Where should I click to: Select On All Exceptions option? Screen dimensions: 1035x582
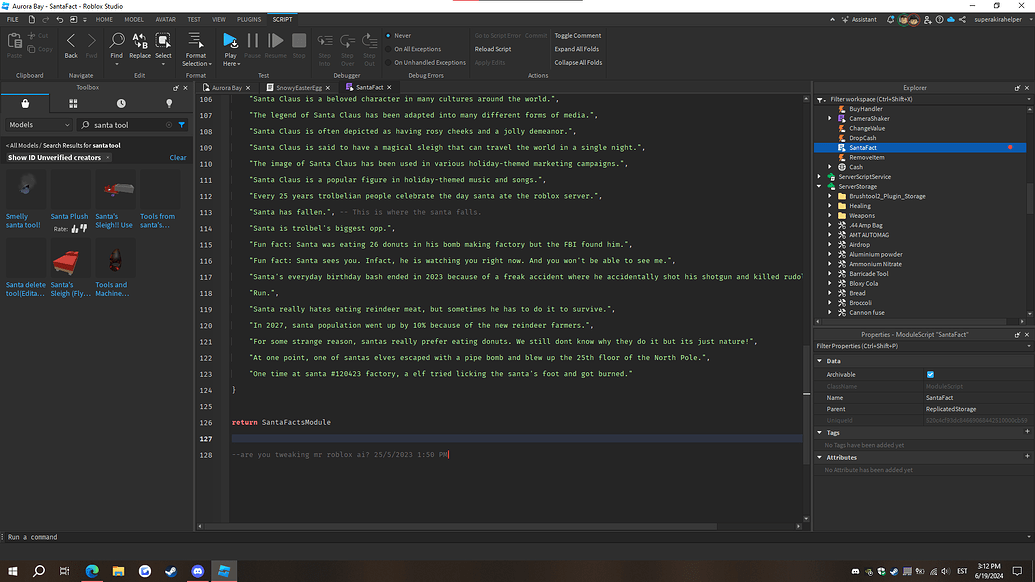[x=413, y=49]
